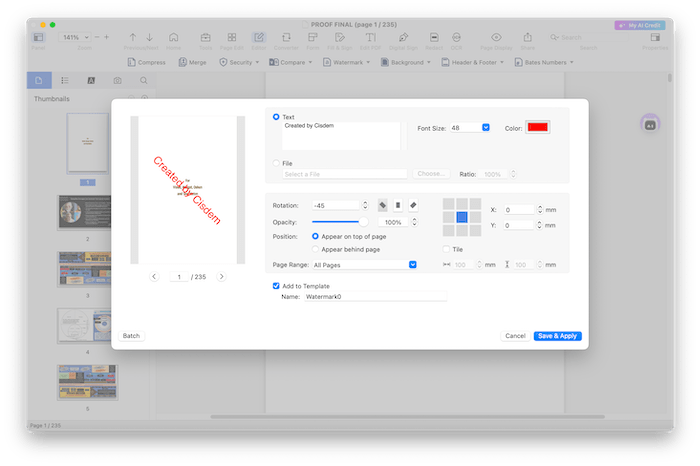Toggle the Panel icon in the toolbar
The height and width of the screenshot is (466, 700).
tap(38, 37)
